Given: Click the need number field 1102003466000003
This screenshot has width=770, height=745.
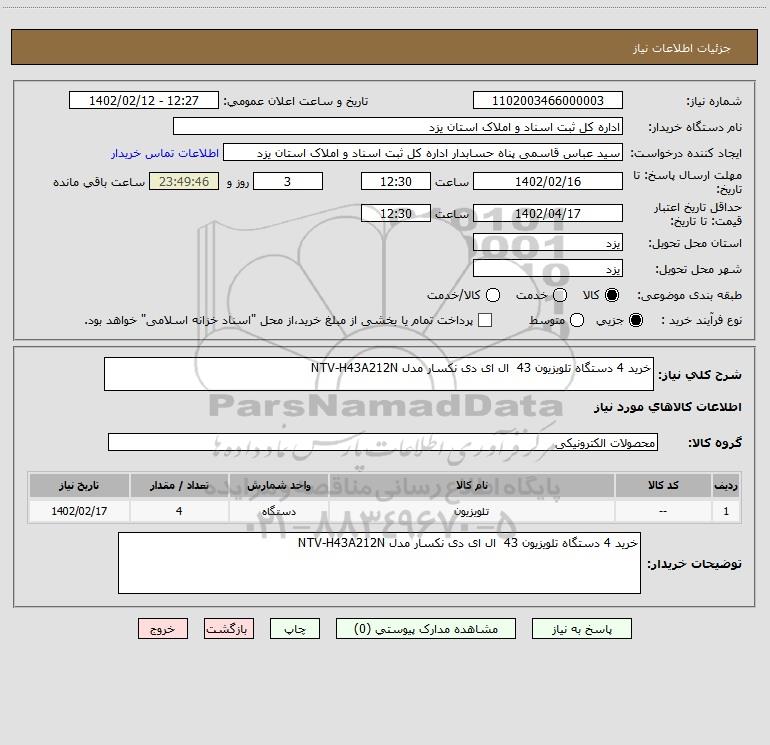Looking at the screenshot, I should click(x=548, y=100).
